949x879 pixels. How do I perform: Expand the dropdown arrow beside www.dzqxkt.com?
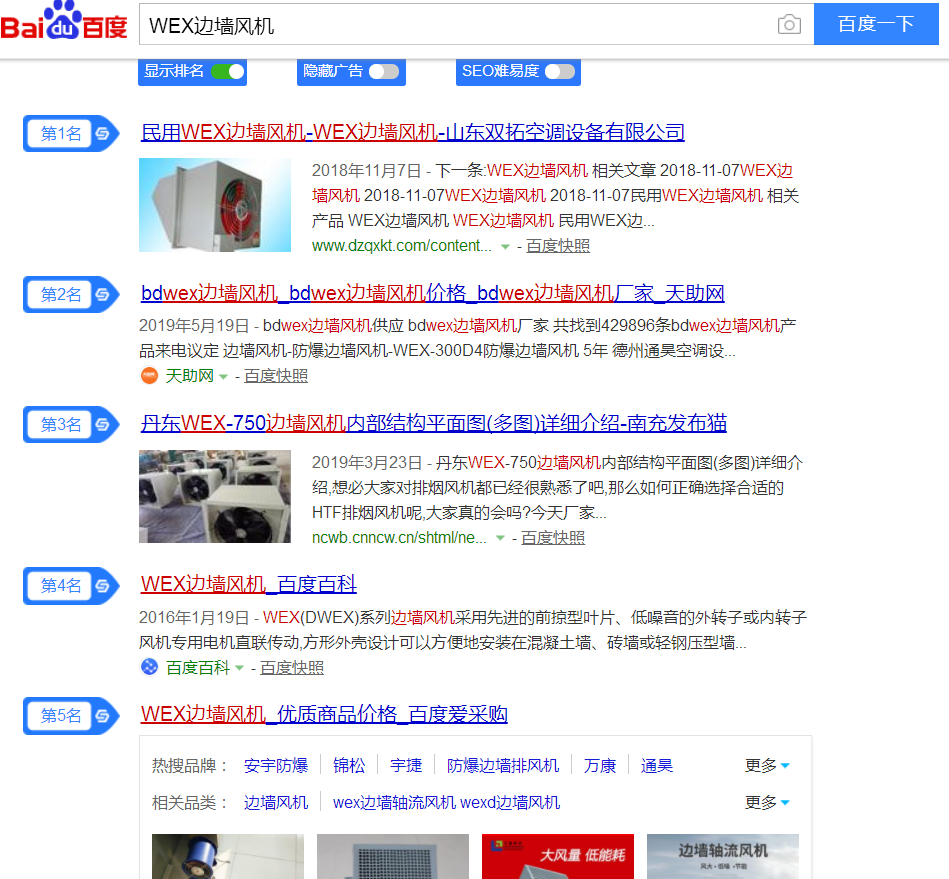point(505,247)
